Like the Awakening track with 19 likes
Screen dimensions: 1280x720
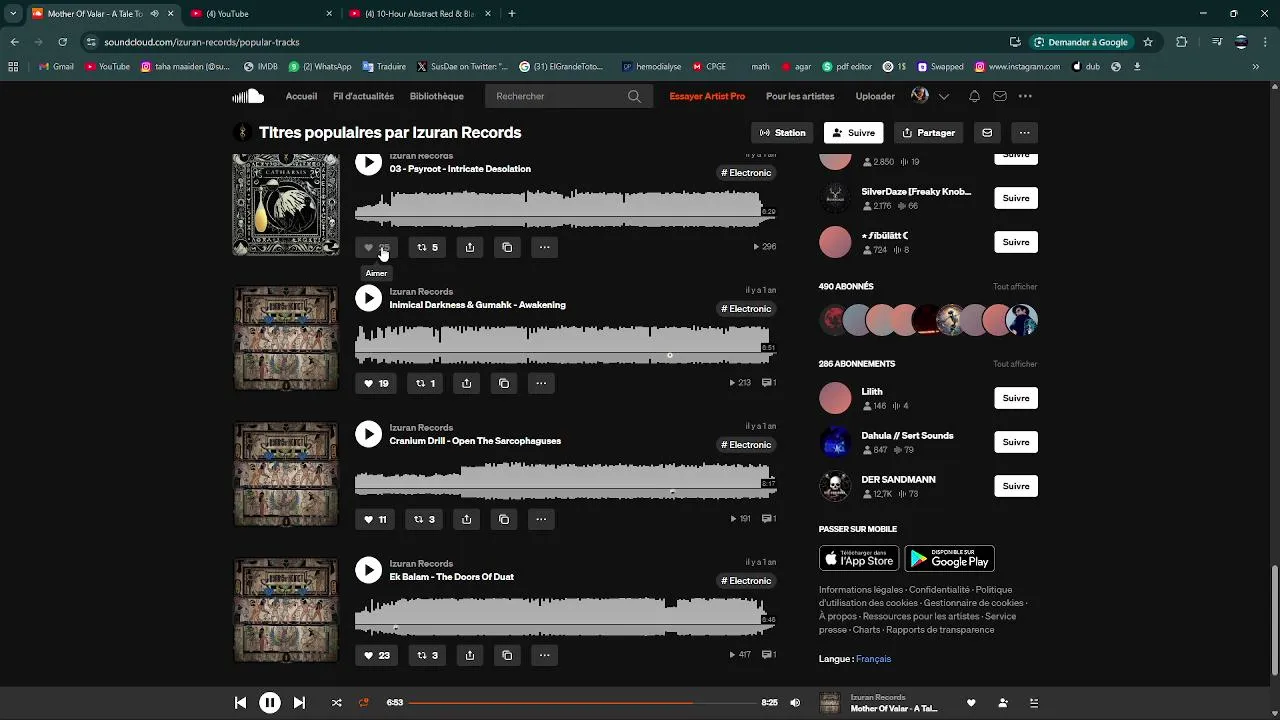point(376,383)
